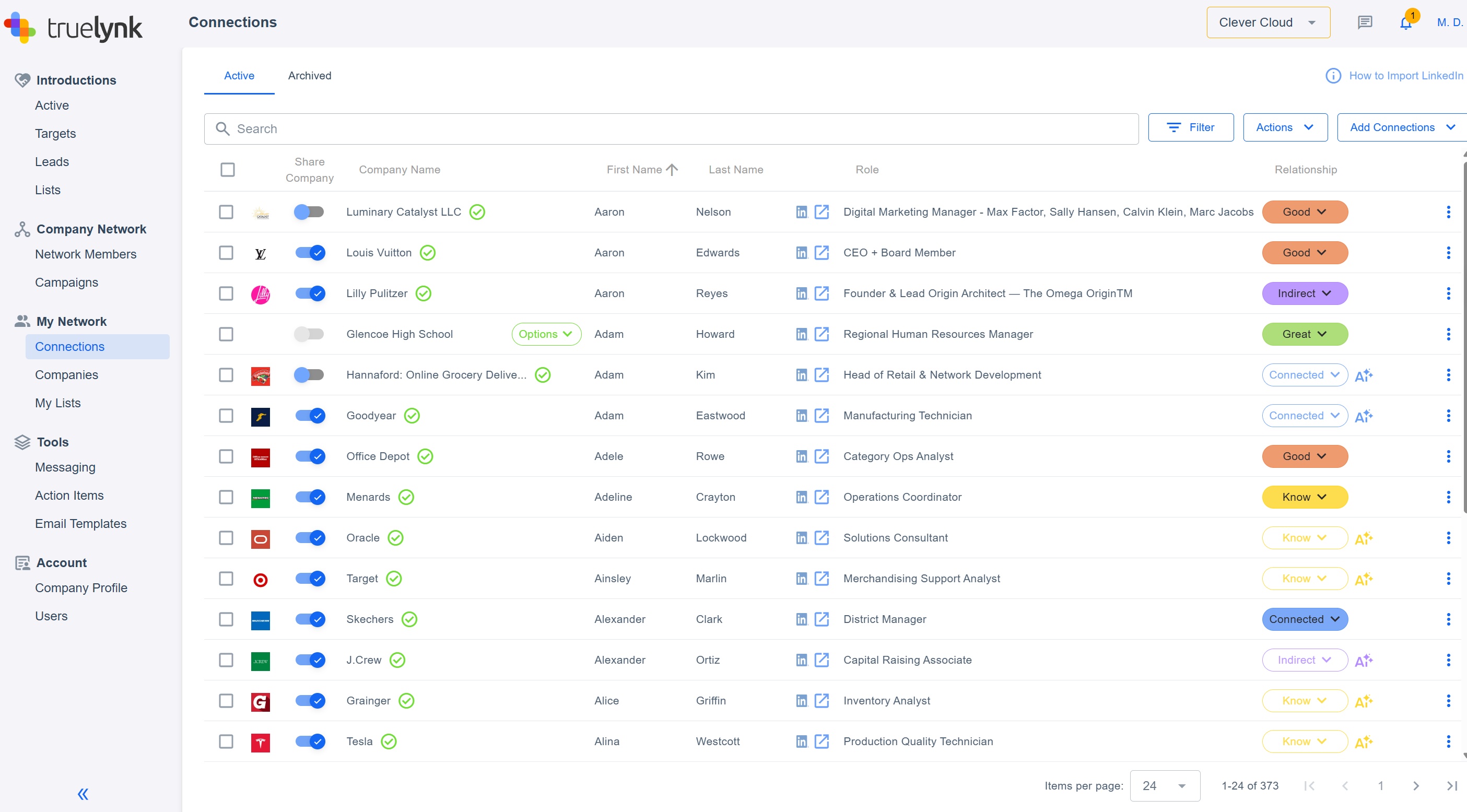This screenshot has height=812, width=1467.
Task: Disable share company for Louis Vuitton
Action: (x=309, y=252)
